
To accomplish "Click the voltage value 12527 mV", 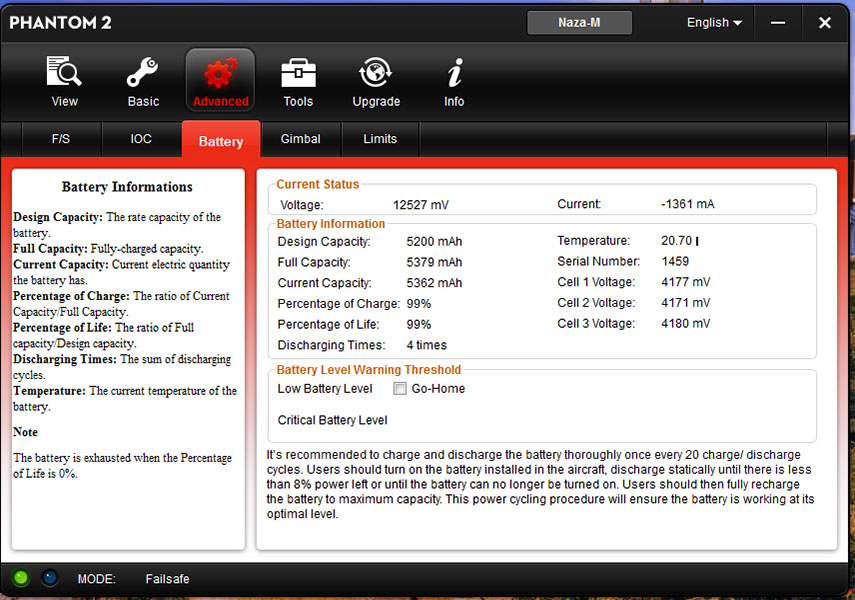I will (420, 205).
